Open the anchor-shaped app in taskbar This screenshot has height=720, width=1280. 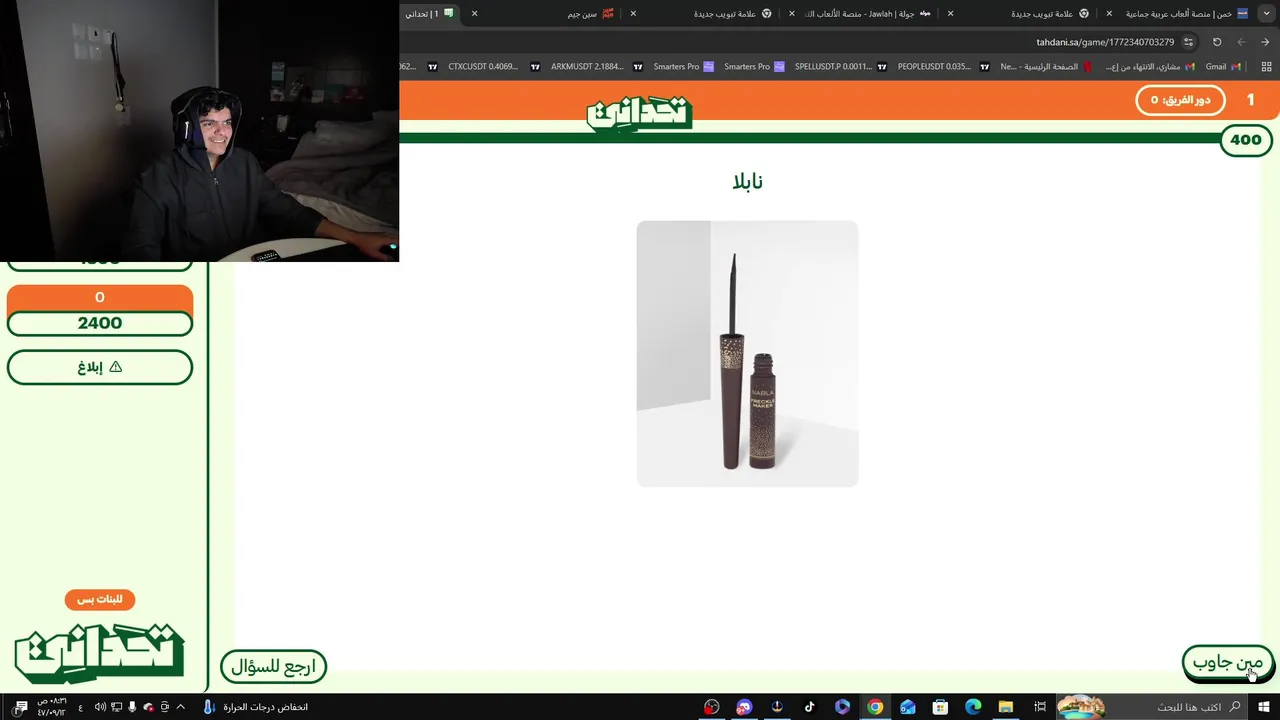click(776, 707)
